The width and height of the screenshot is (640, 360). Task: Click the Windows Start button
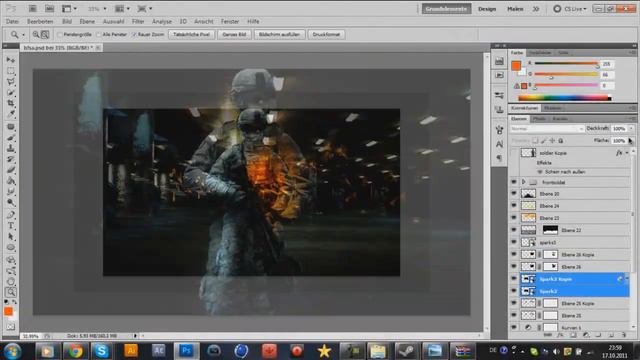(12, 351)
